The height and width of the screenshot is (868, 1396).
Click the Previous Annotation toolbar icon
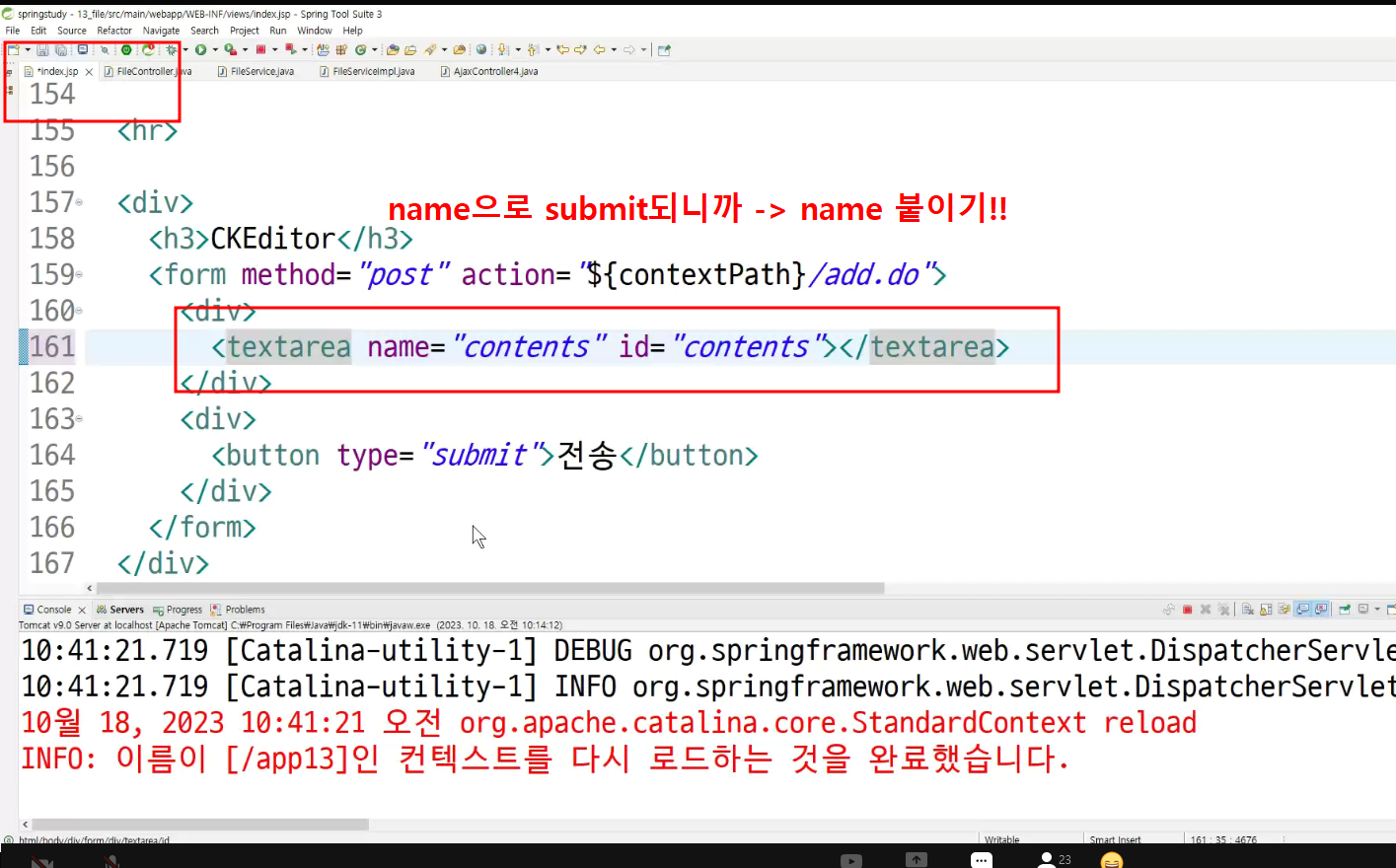[x=533, y=49]
